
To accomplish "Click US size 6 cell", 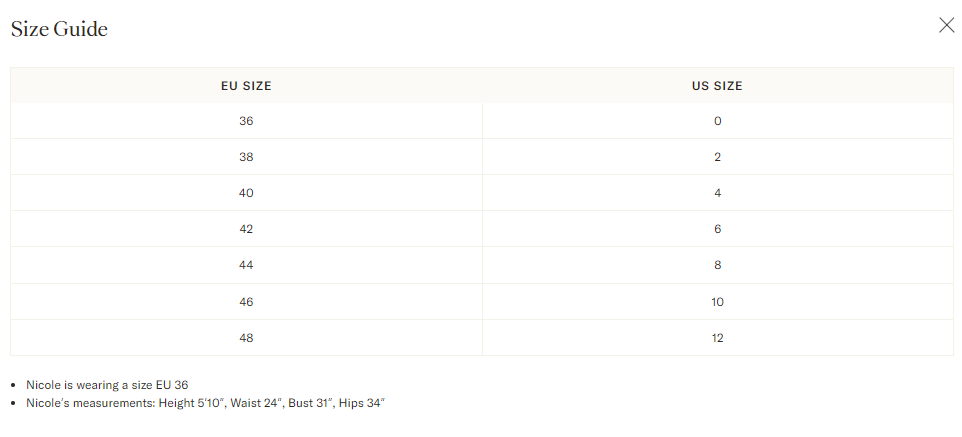I will pos(717,229).
